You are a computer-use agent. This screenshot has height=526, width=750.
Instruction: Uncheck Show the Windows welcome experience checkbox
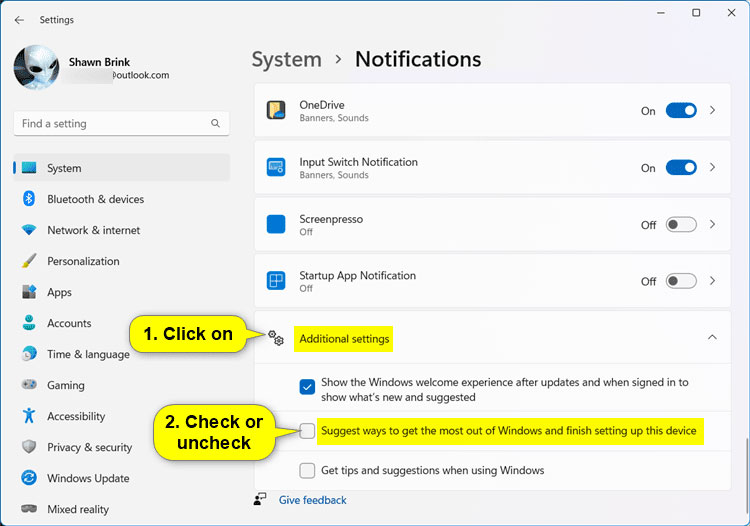coord(307,387)
